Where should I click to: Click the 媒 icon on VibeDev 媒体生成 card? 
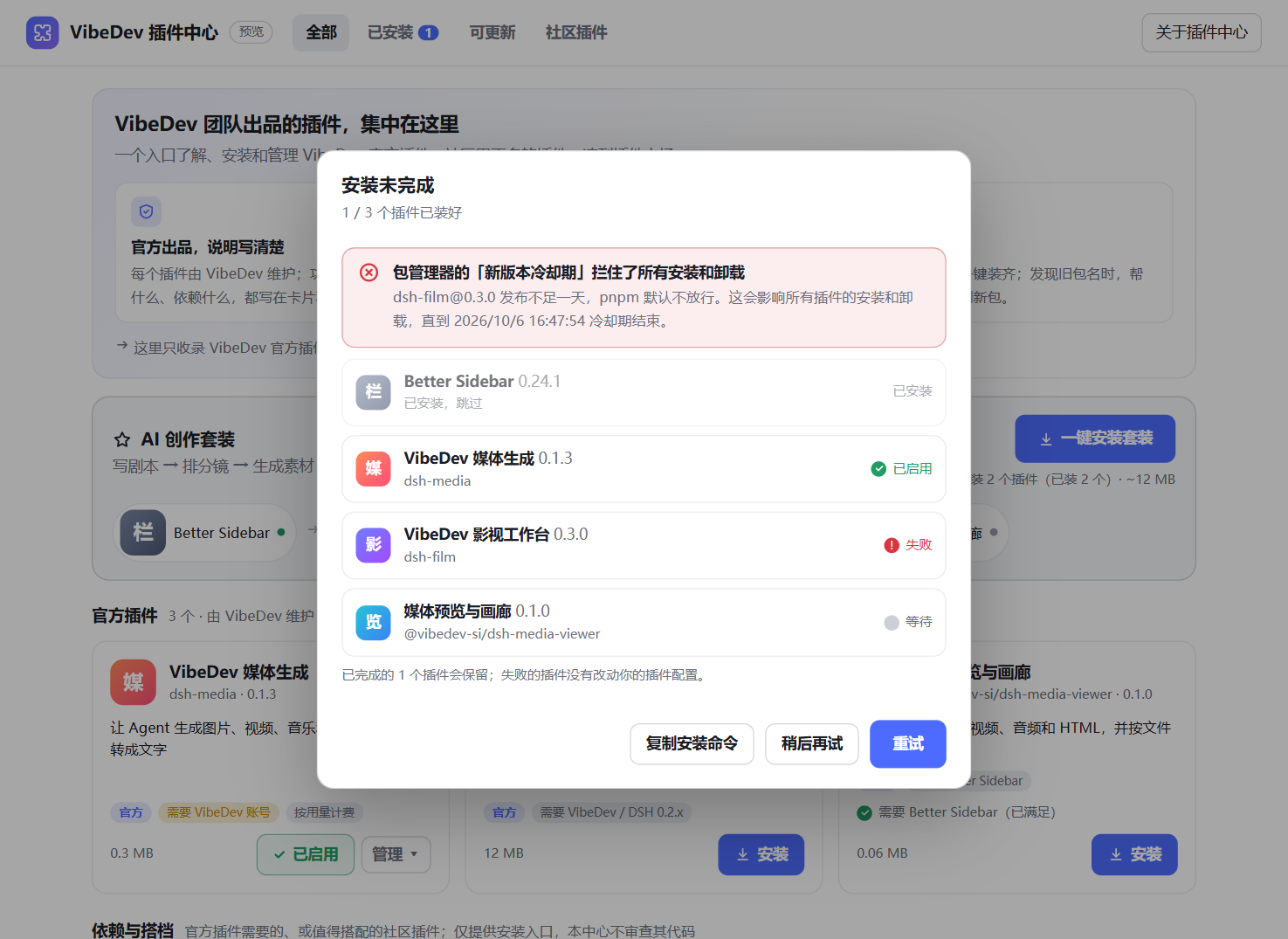pos(134,682)
